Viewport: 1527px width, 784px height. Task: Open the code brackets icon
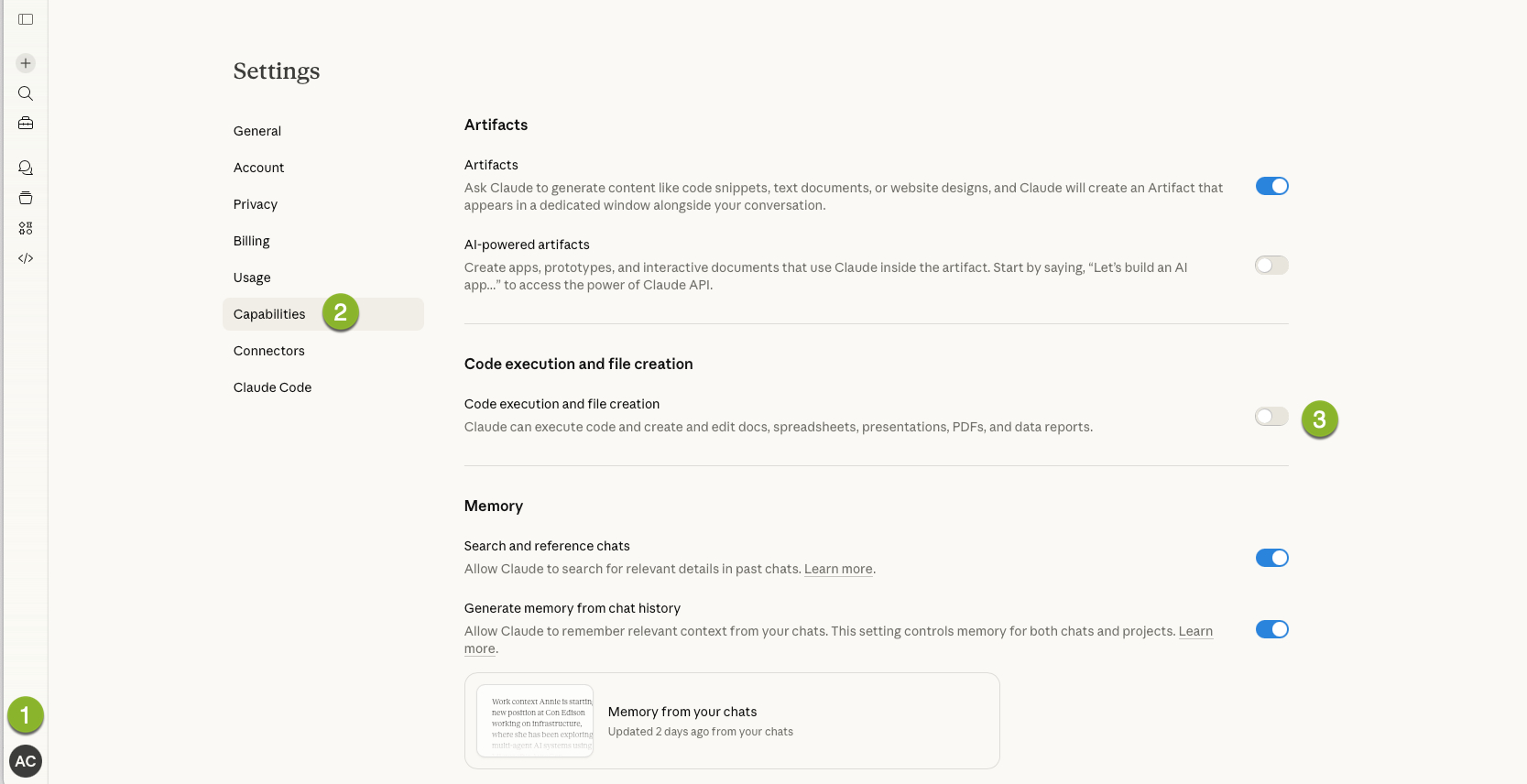[26, 258]
